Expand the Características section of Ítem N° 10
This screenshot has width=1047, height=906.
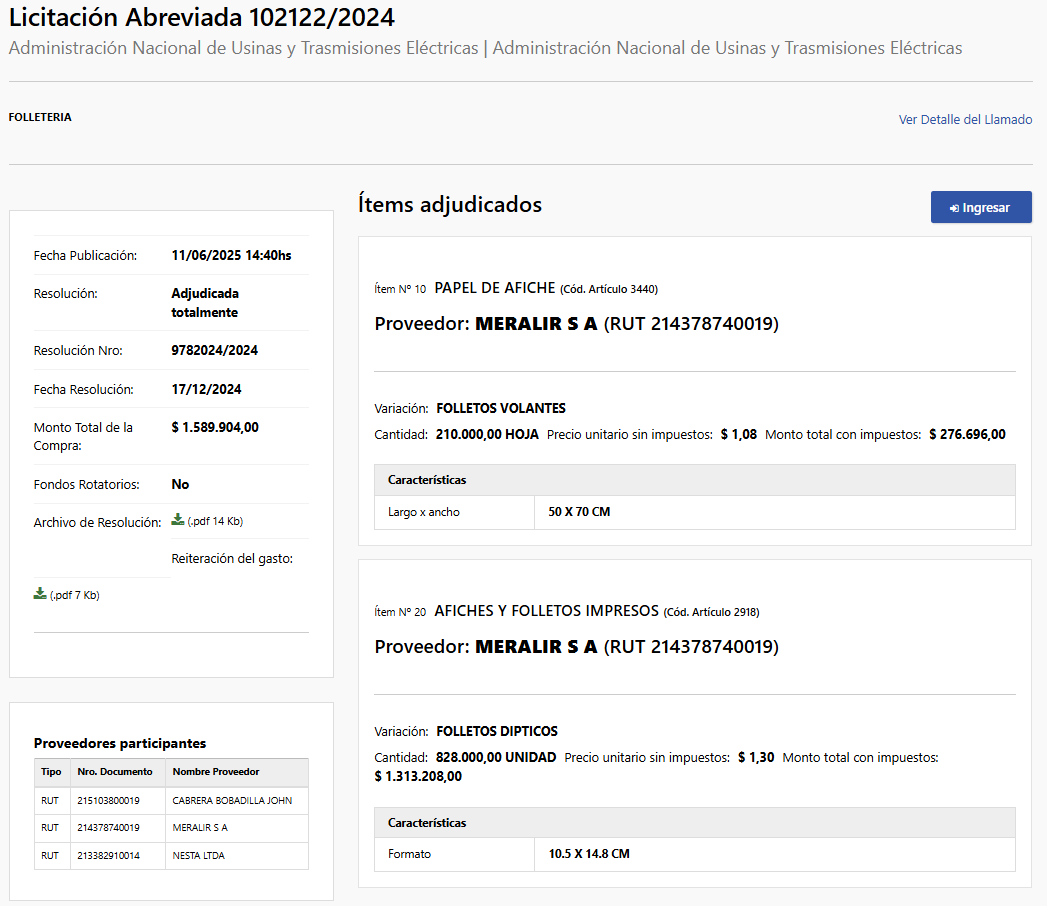pyautogui.click(x=420, y=480)
